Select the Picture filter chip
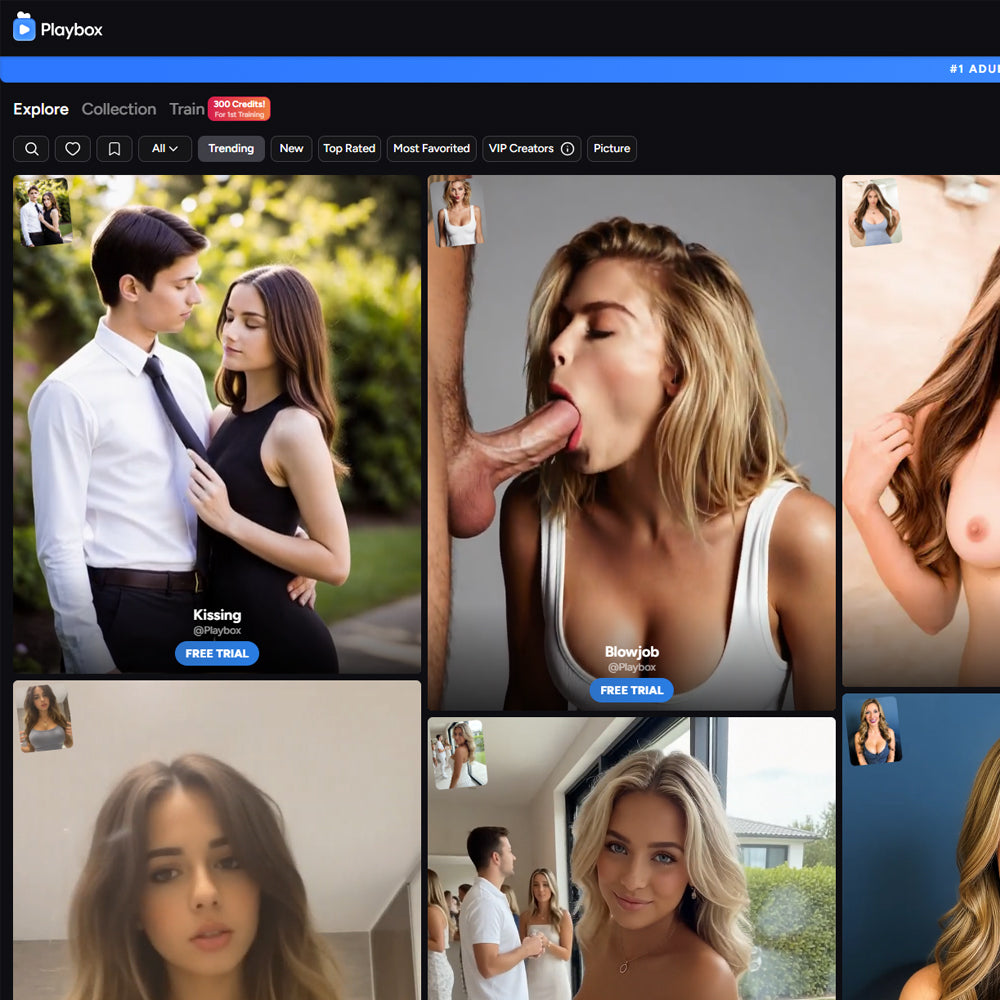 [612, 149]
